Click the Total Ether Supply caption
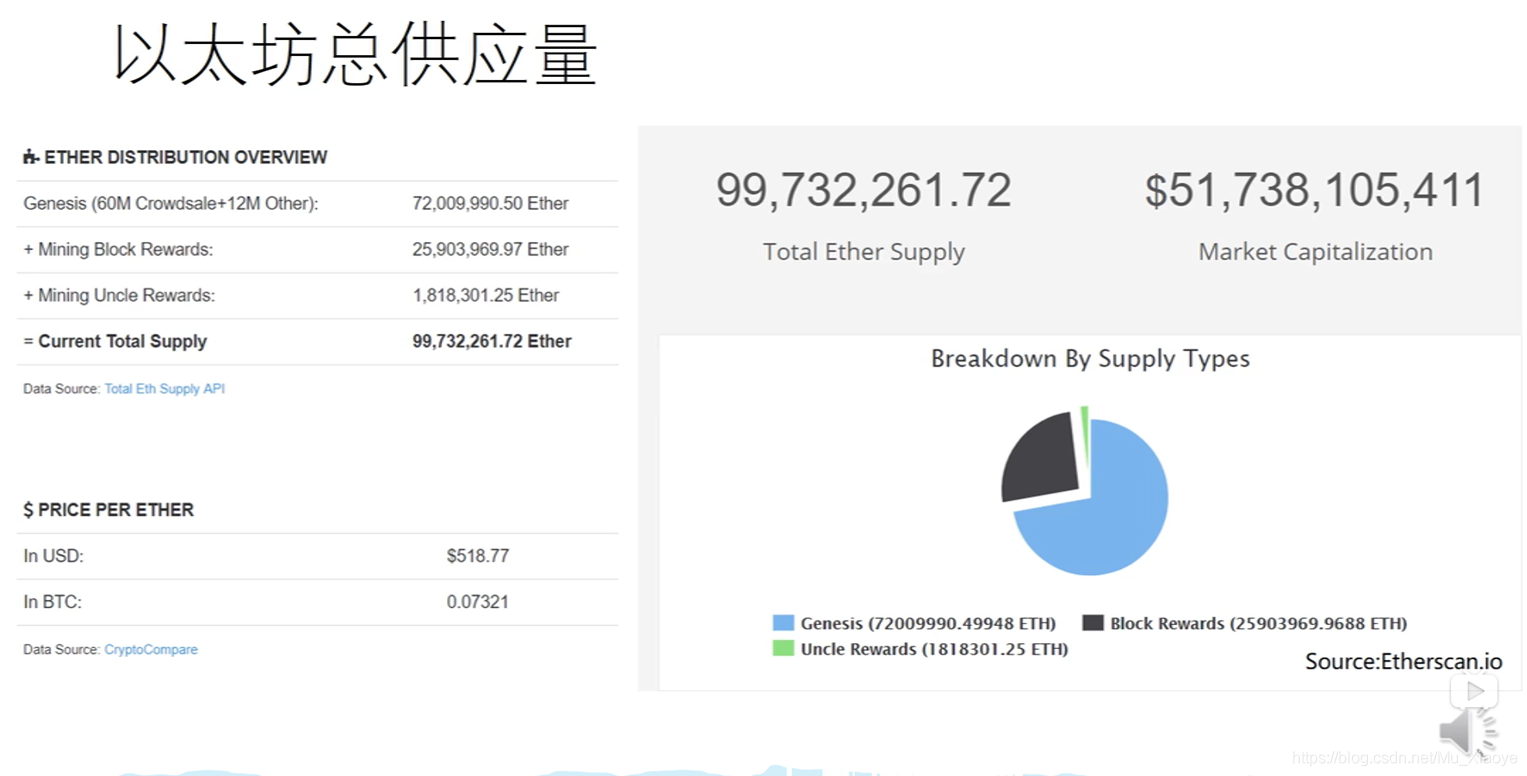Screen dimensions: 1527x776 [x=864, y=252]
